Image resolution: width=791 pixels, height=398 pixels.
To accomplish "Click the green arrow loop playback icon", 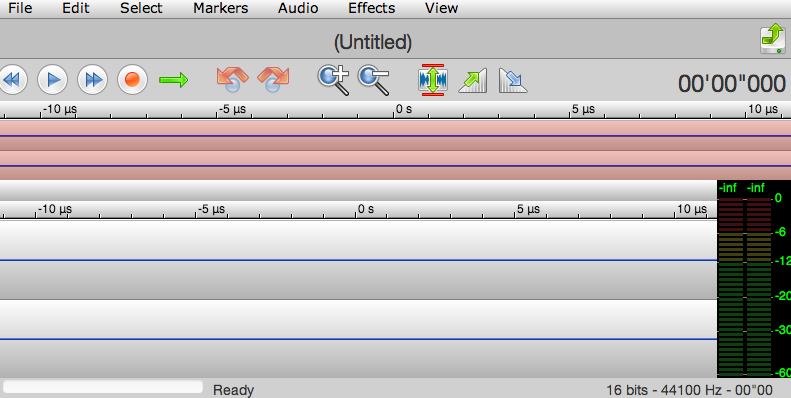I will point(174,80).
